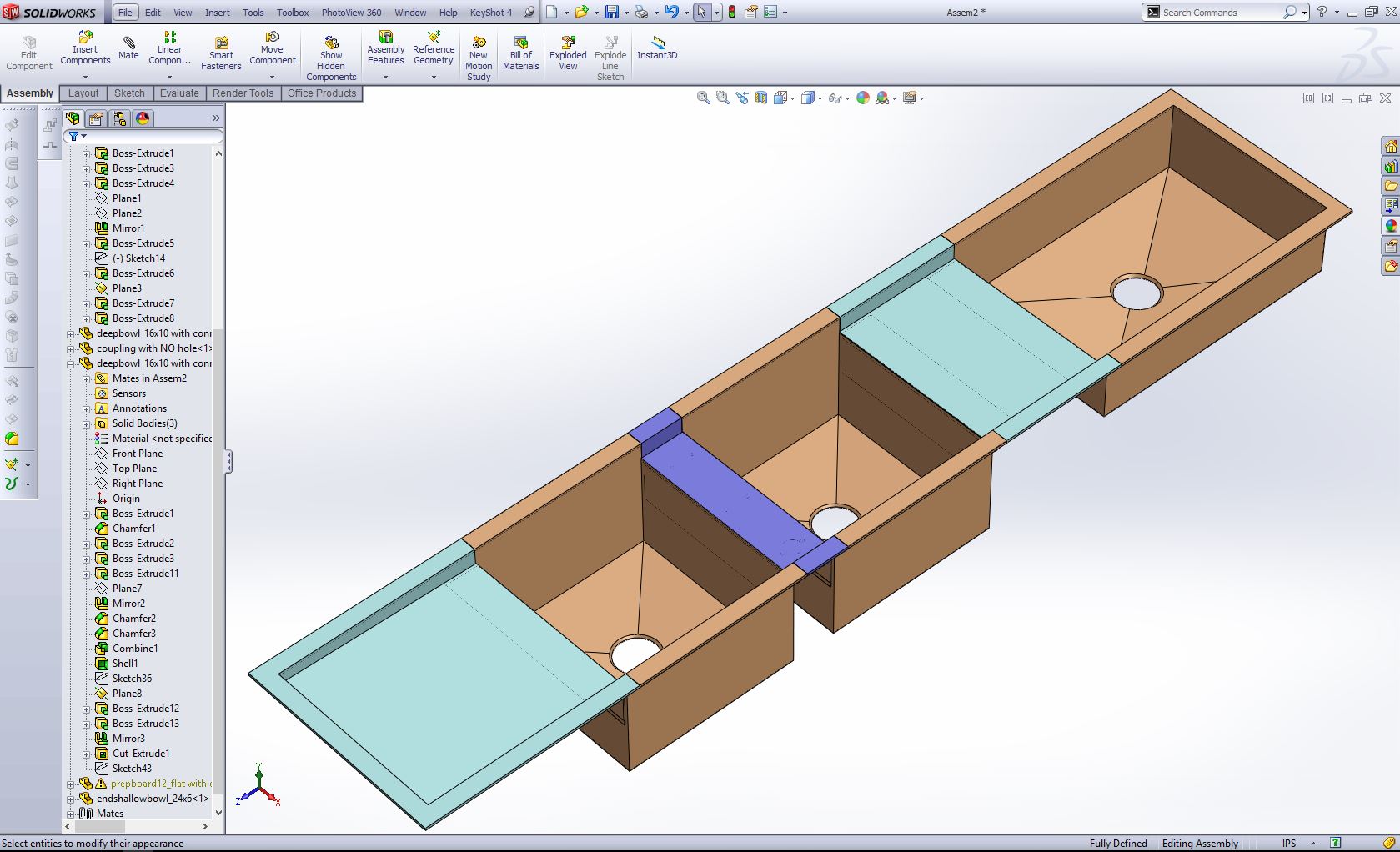
Task: Open Reference Geometry dropdown arrow
Action: [x=434, y=78]
